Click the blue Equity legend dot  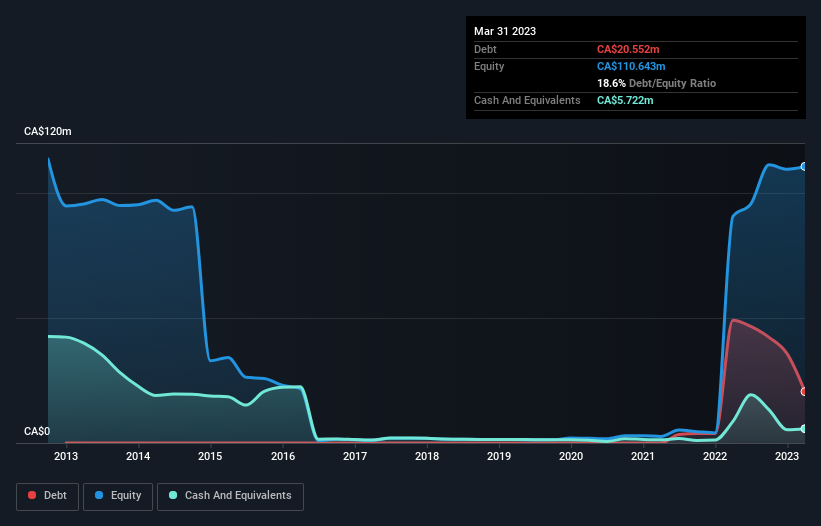99,495
